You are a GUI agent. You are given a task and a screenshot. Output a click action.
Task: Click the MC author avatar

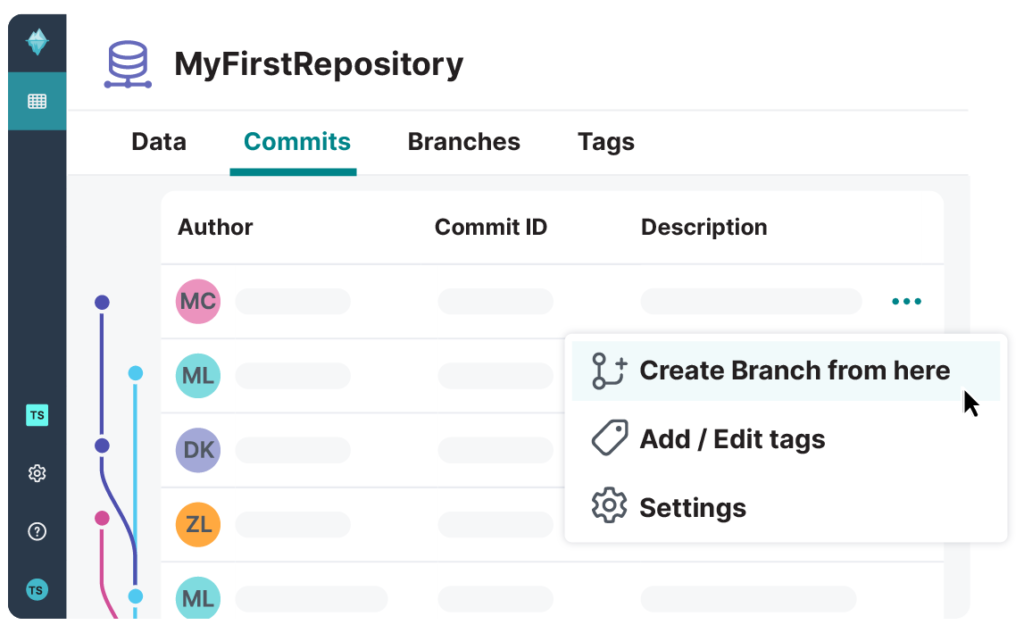(x=198, y=301)
